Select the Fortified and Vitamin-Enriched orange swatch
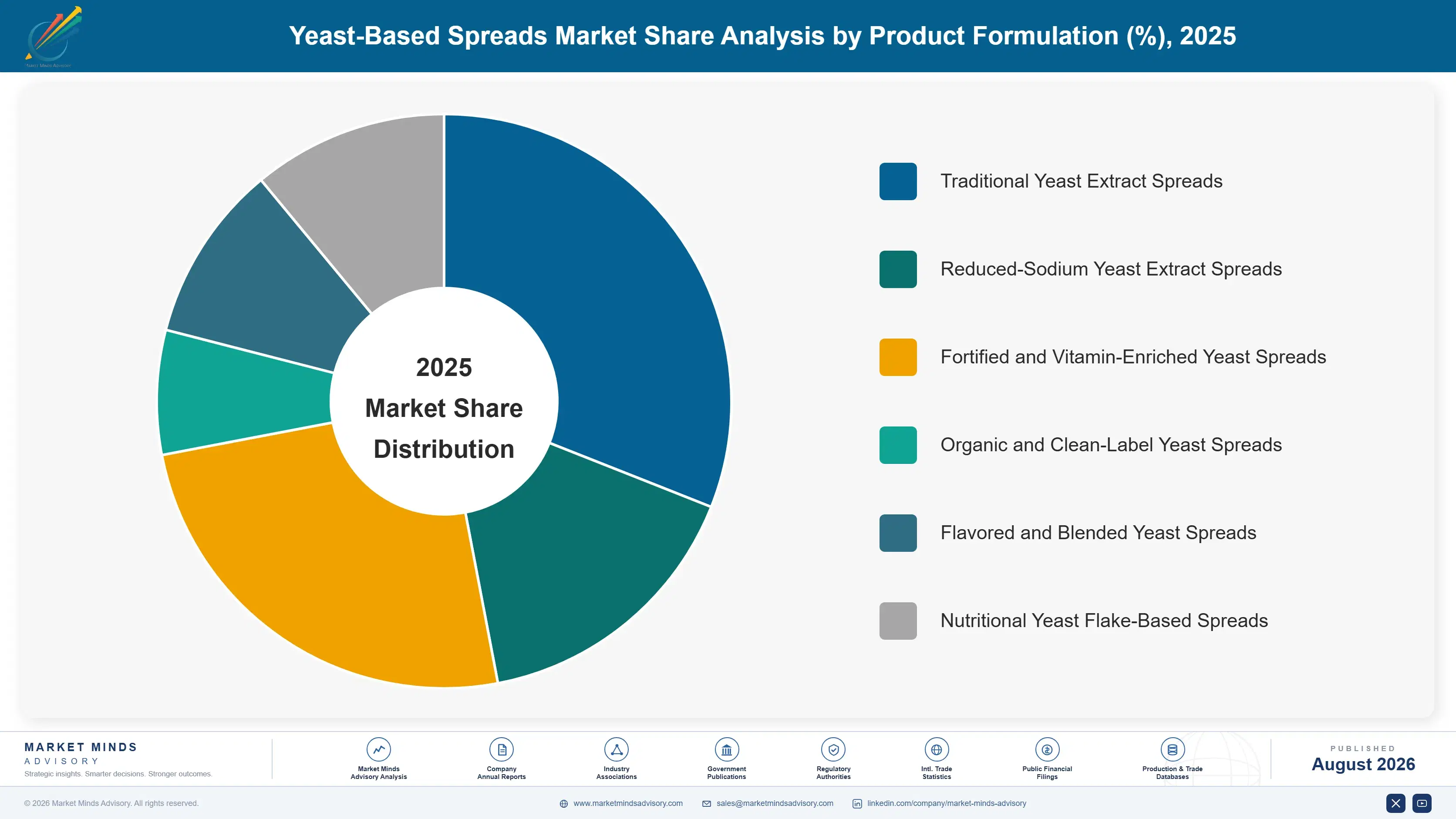This screenshot has height=819, width=1456. coord(898,357)
